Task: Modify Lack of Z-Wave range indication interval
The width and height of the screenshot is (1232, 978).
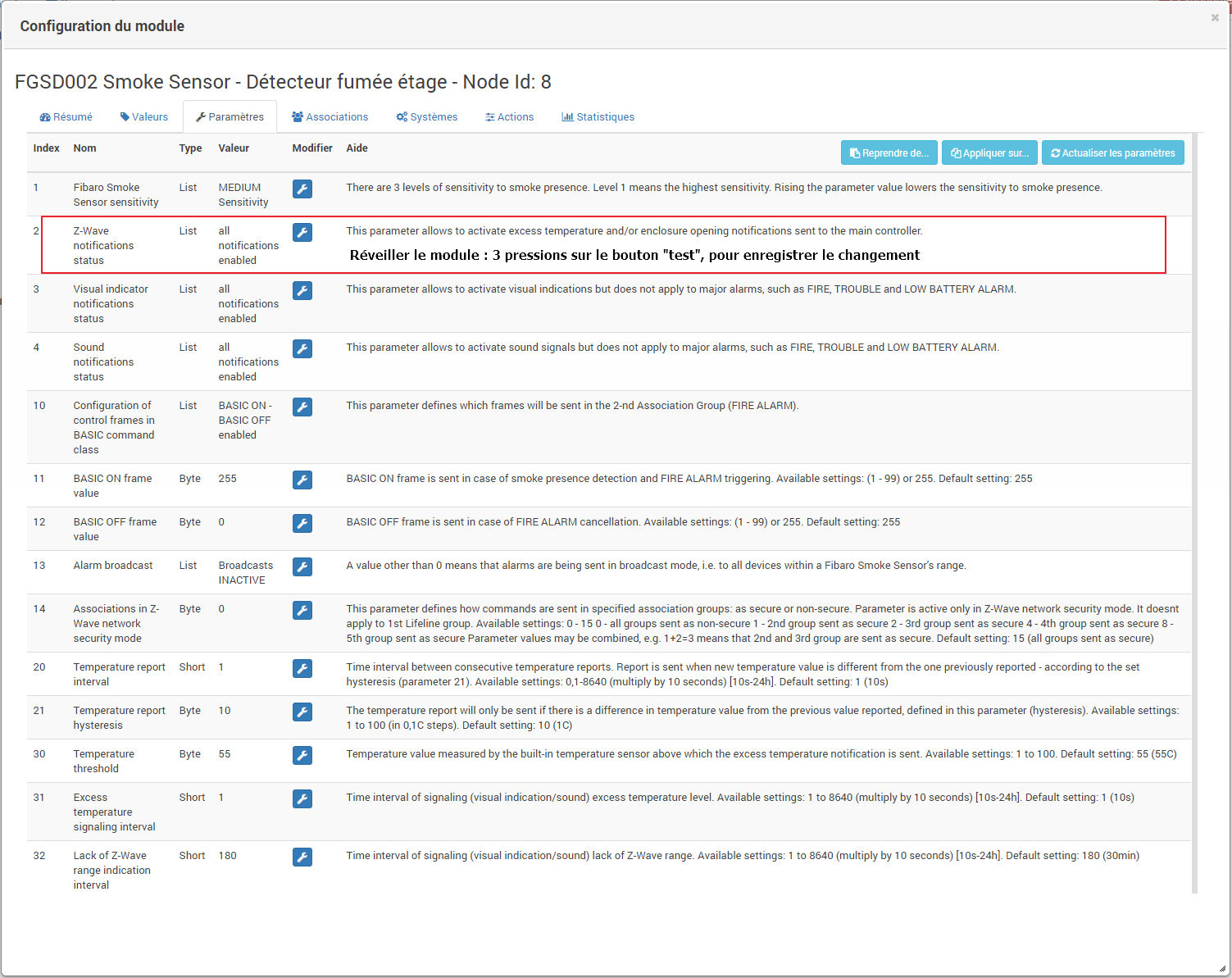Action: pos(302,857)
